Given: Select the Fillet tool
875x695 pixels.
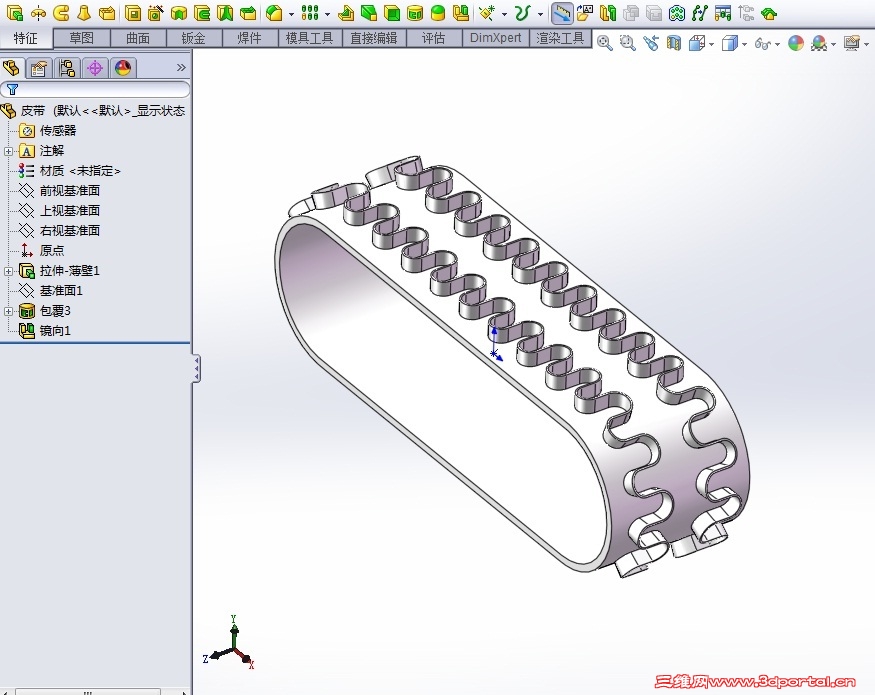Looking at the screenshot, I should (x=274, y=13).
